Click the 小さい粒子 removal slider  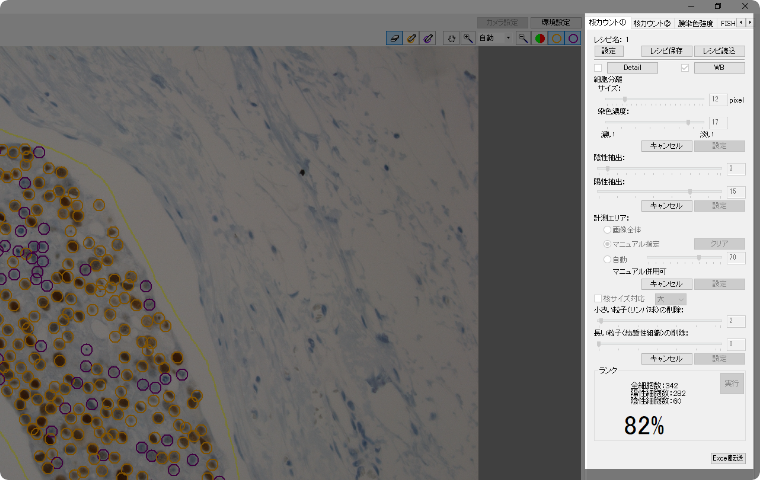(659, 321)
